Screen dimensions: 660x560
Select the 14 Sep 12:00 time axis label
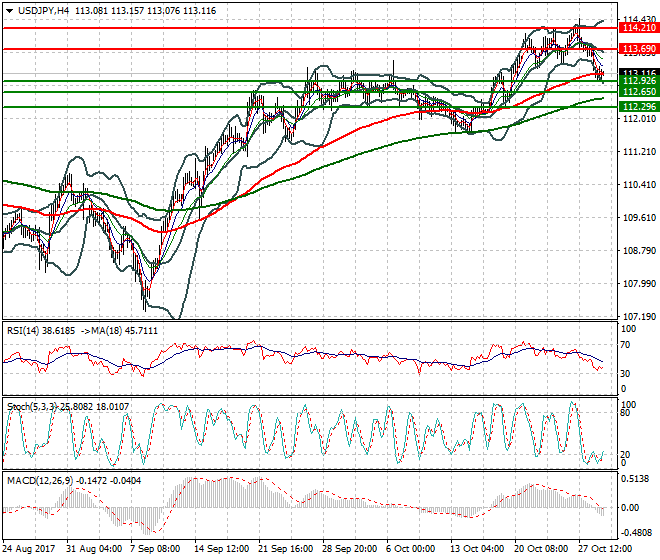pos(221,549)
